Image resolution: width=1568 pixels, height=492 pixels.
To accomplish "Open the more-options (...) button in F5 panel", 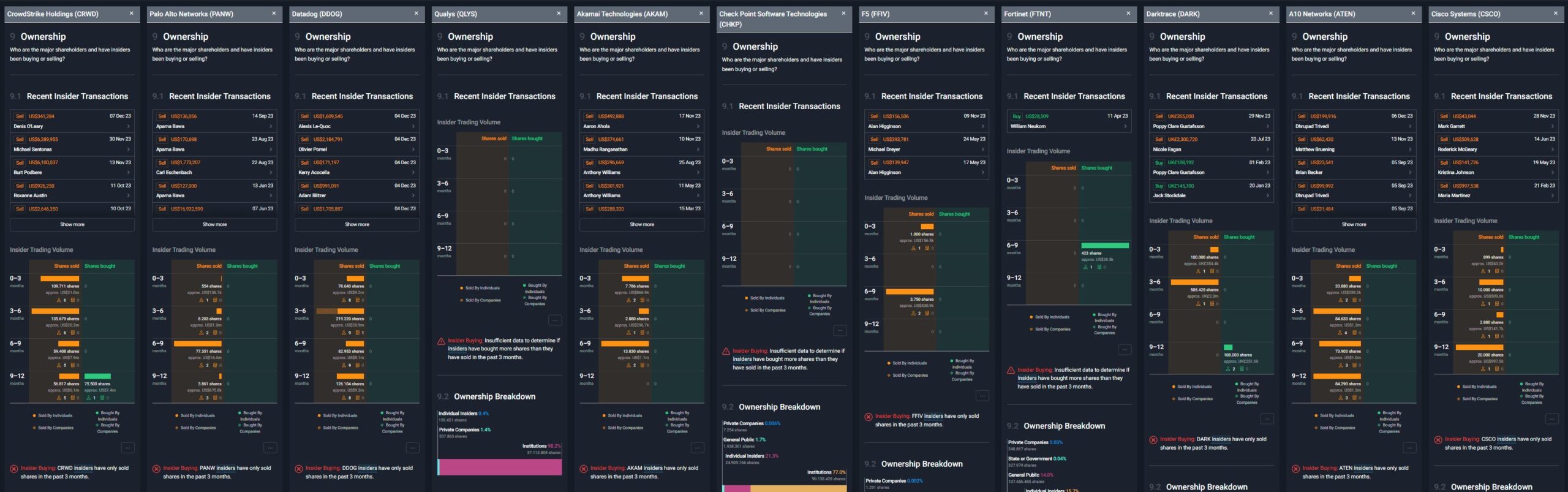I will coord(982,396).
